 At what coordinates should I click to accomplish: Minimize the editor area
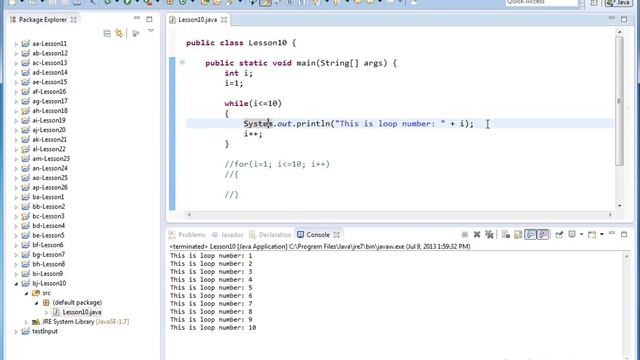click(611, 18)
